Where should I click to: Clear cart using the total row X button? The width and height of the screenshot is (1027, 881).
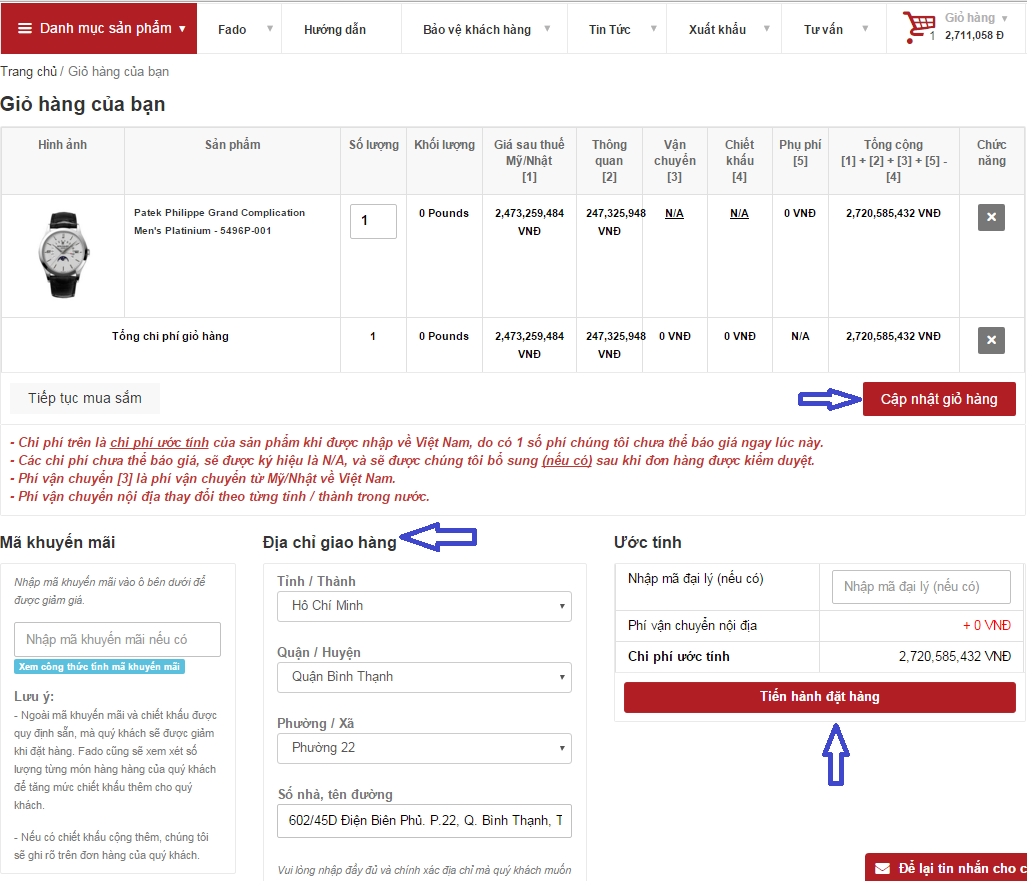tap(991, 340)
